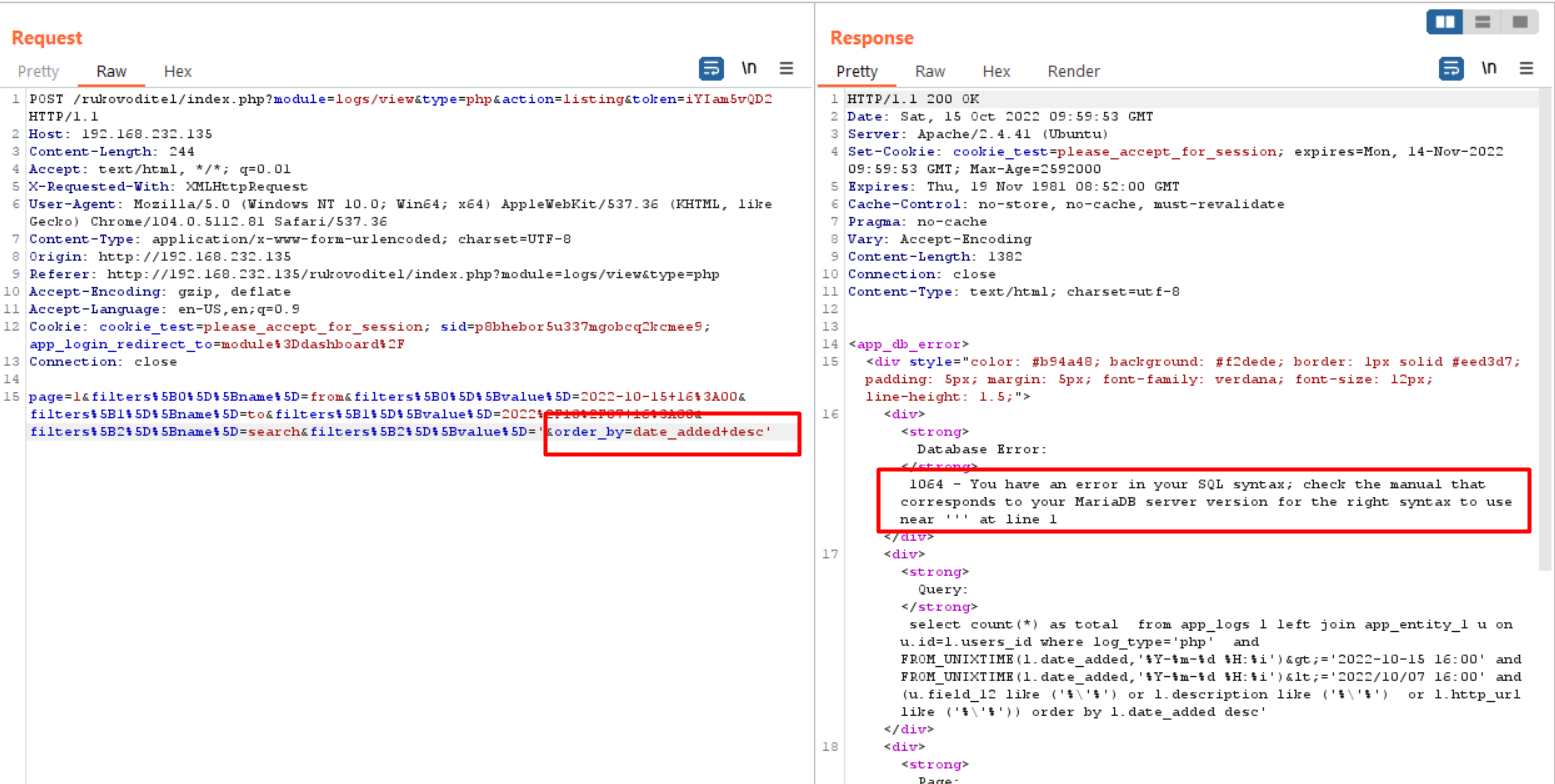Click the Response panel heading
Image resolution: width=1555 pixels, height=784 pixels.
pyautogui.click(x=872, y=38)
